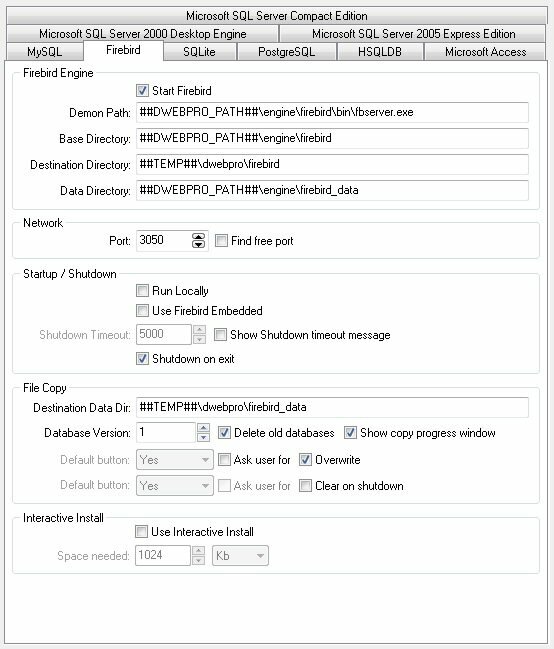Check Use Firebird Embedded

point(142,310)
